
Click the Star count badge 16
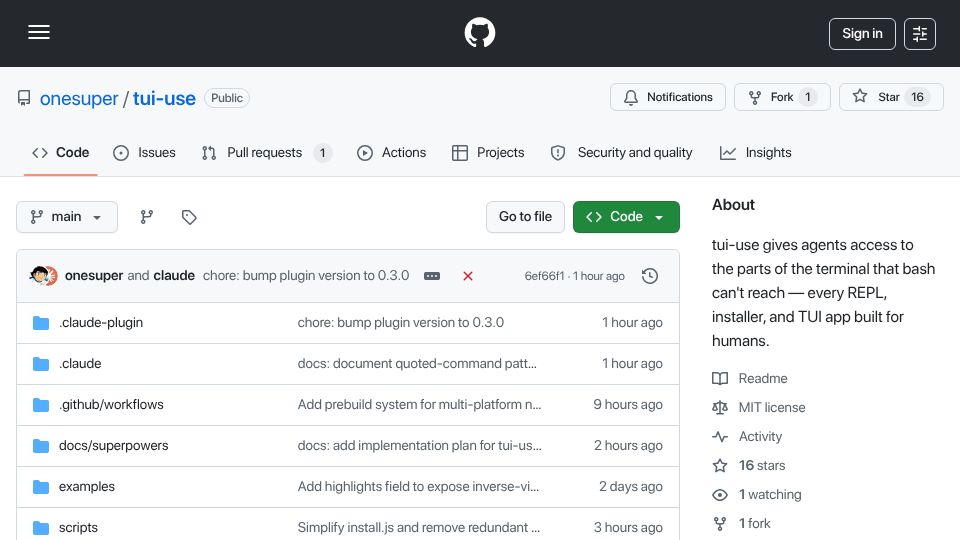coord(917,97)
